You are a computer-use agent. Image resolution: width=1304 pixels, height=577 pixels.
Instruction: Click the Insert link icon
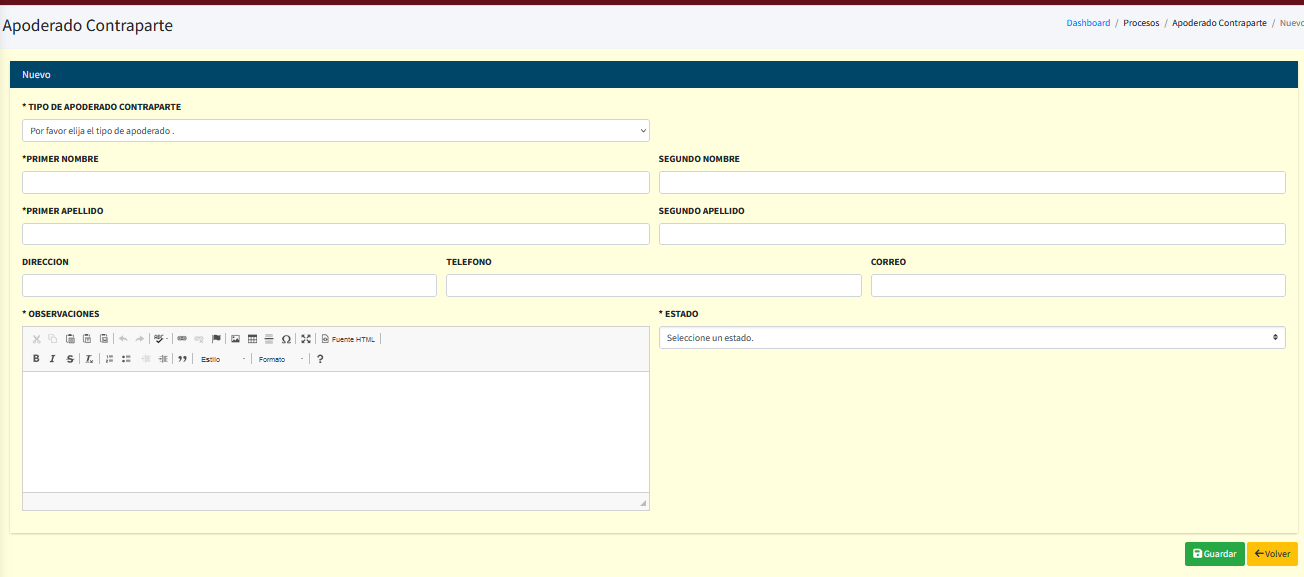[x=182, y=339]
